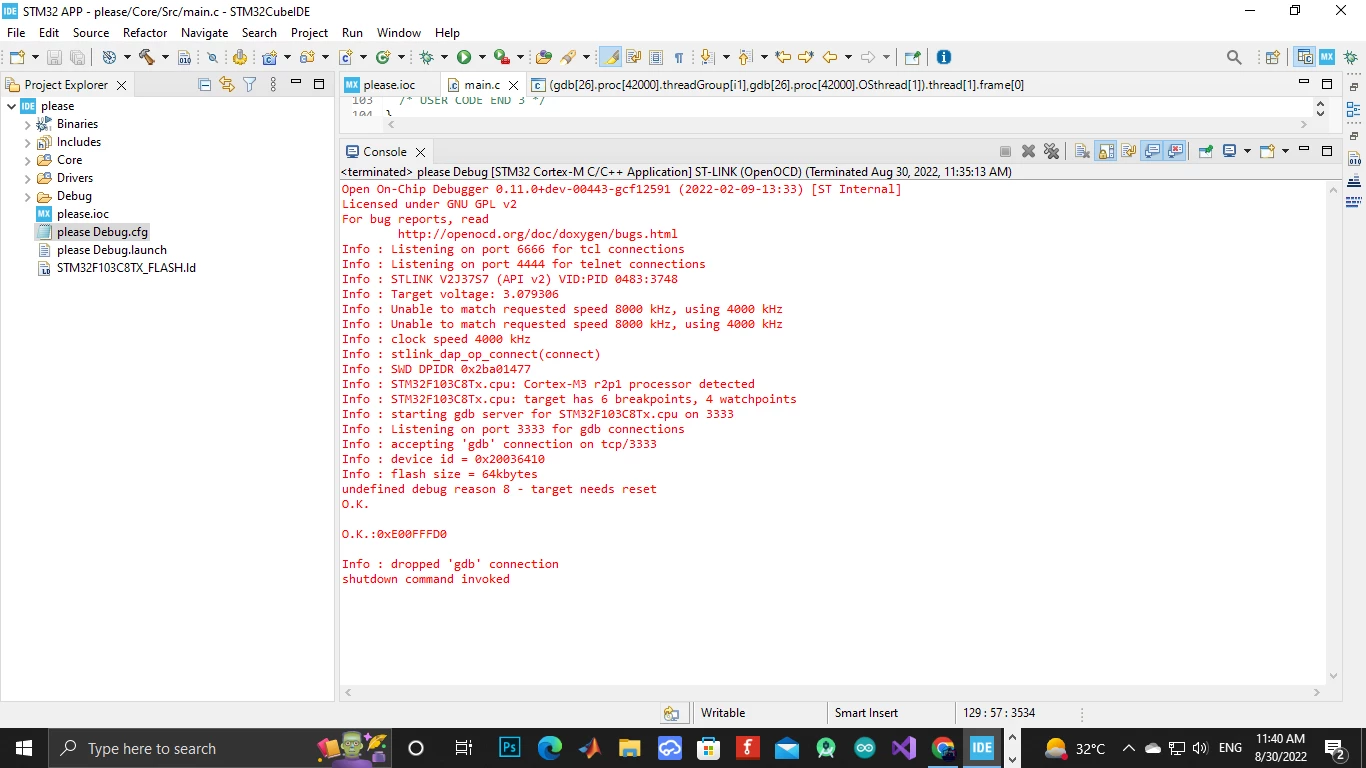
Task: Click the binary 010 toolbar icon
Action: pos(184,58)
